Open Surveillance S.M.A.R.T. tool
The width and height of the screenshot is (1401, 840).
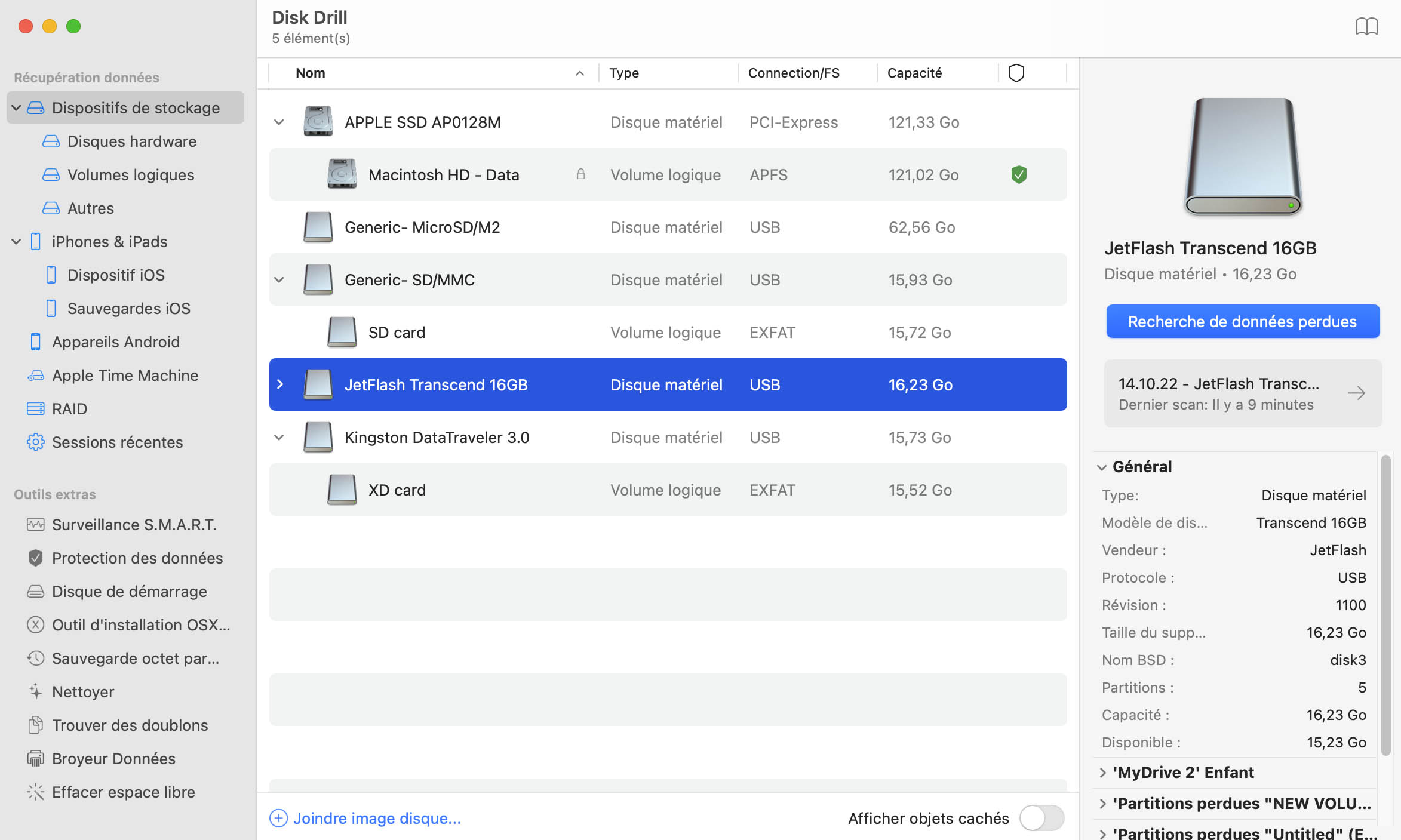[134, 525]
